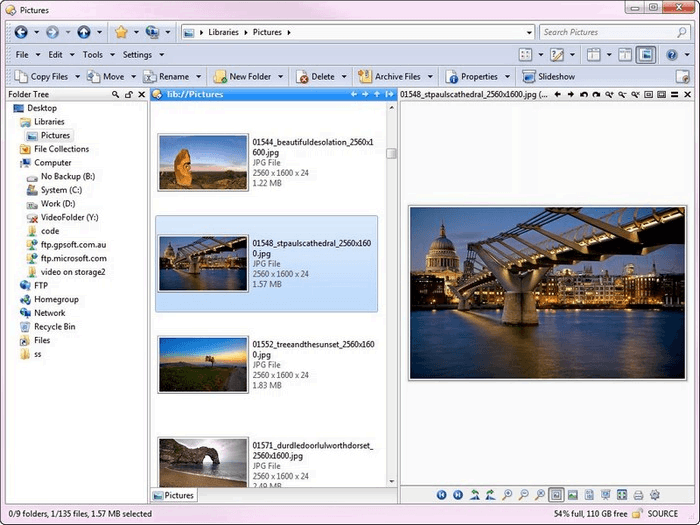Click the help question mark icon
This screenshot has width=700, height=525.
point(672,55)
